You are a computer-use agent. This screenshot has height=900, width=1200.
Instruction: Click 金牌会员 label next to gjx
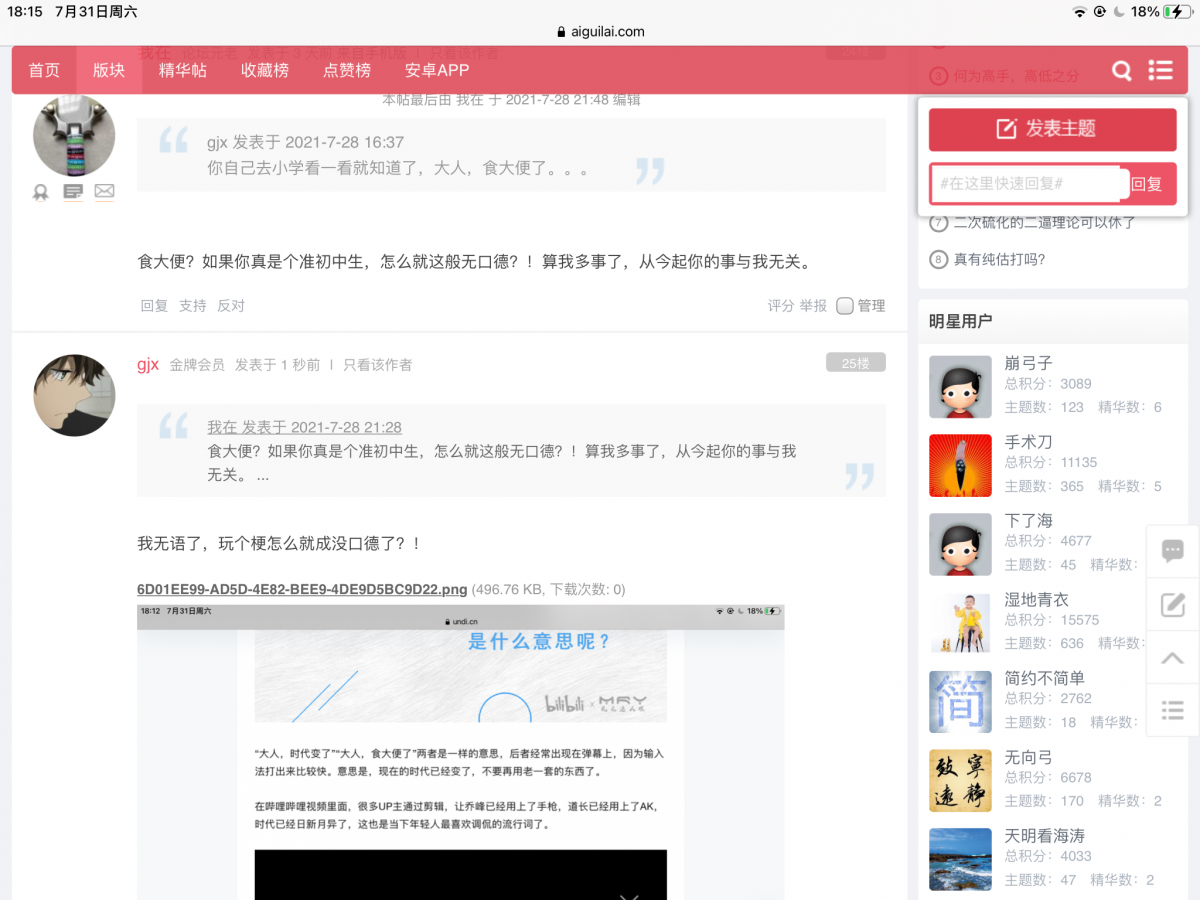point(197,365)
